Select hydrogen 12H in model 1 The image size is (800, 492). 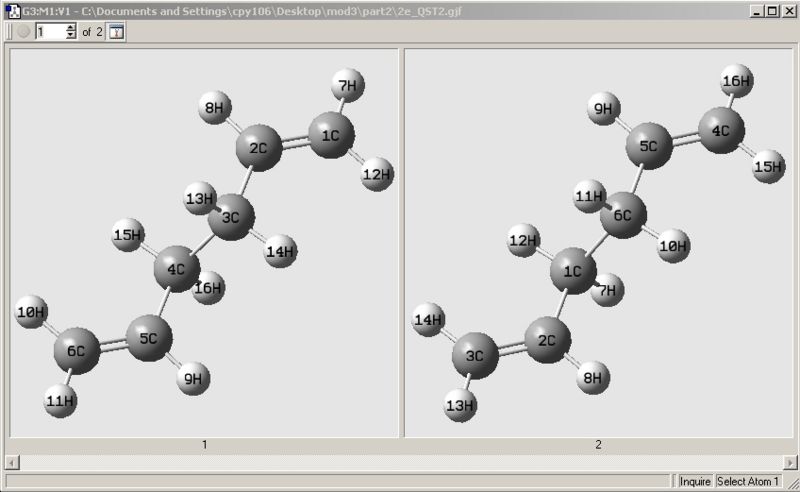coord(377,175)
